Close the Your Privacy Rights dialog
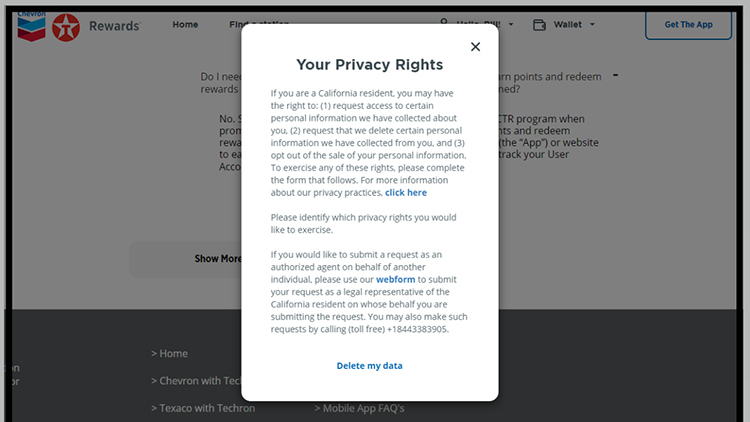750x422 pixels. point(475,46)
